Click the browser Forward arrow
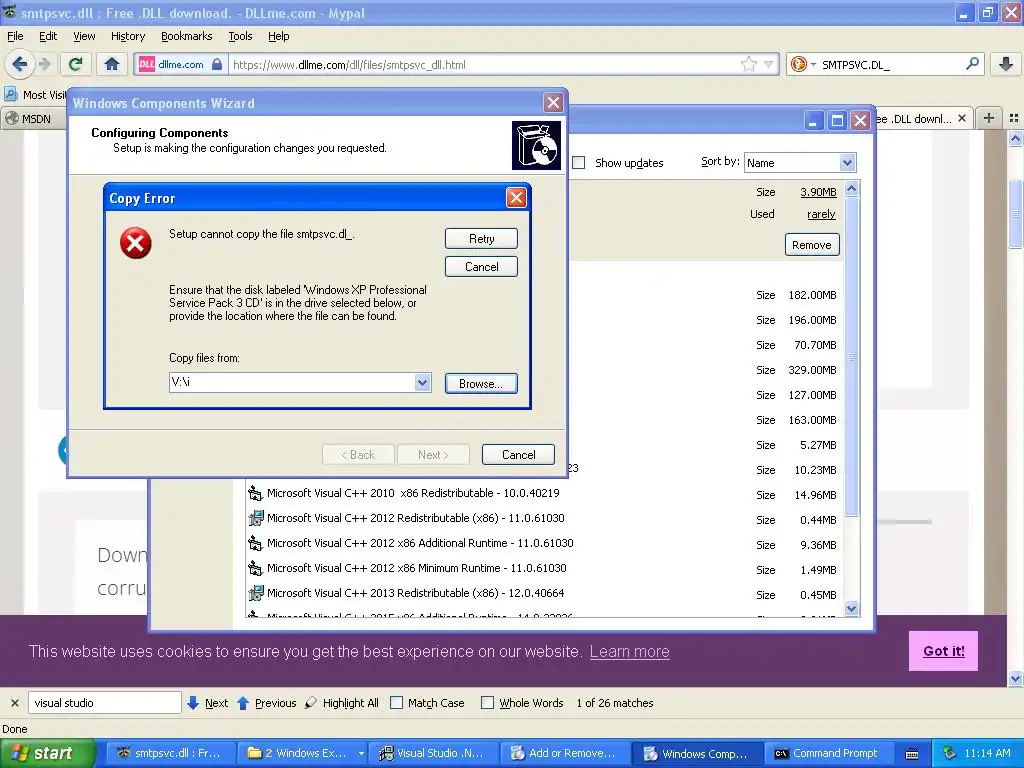 pos(44,64)
